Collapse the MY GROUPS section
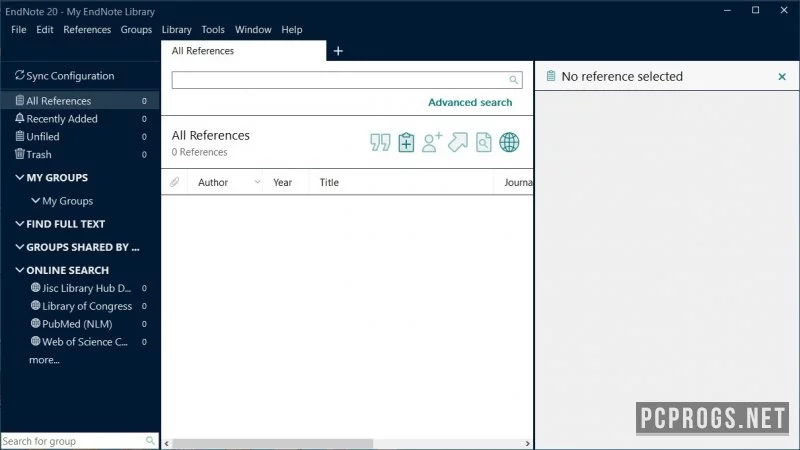800x450 pixels. (x=19, y=177)
